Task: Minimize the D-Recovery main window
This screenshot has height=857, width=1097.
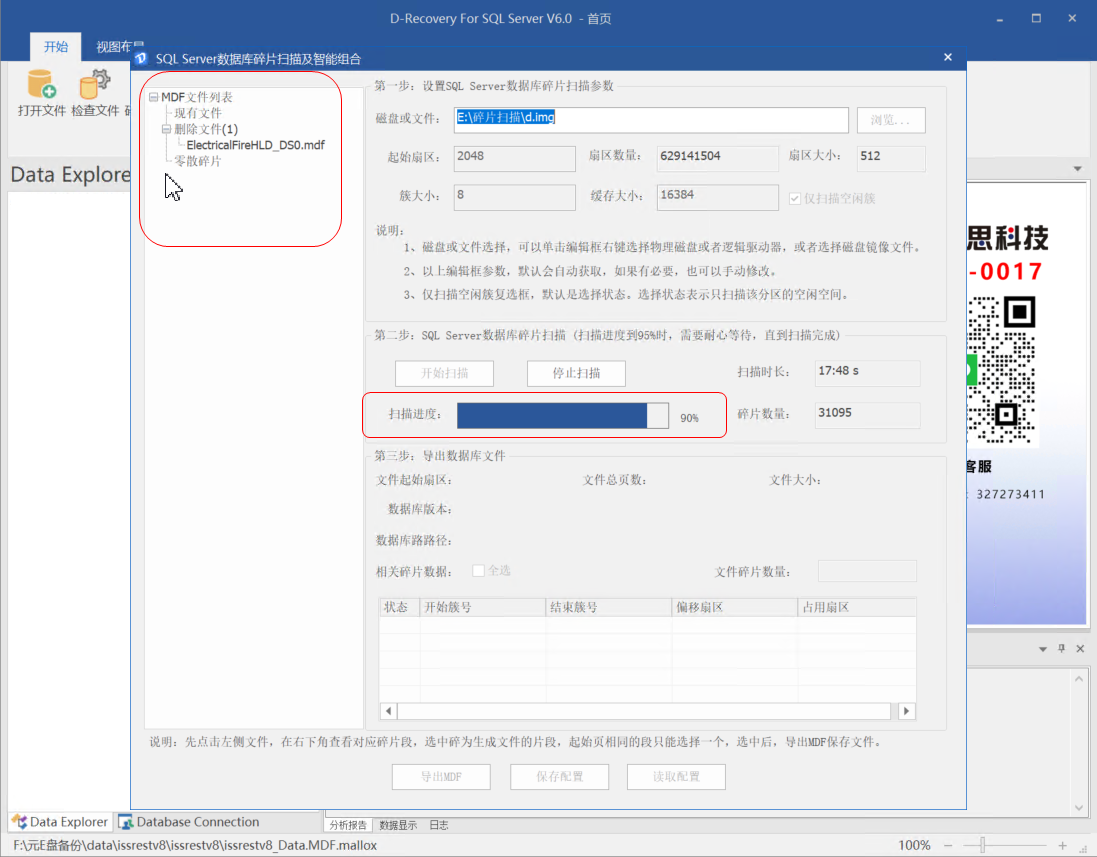Action: (x=1000, y=19)
